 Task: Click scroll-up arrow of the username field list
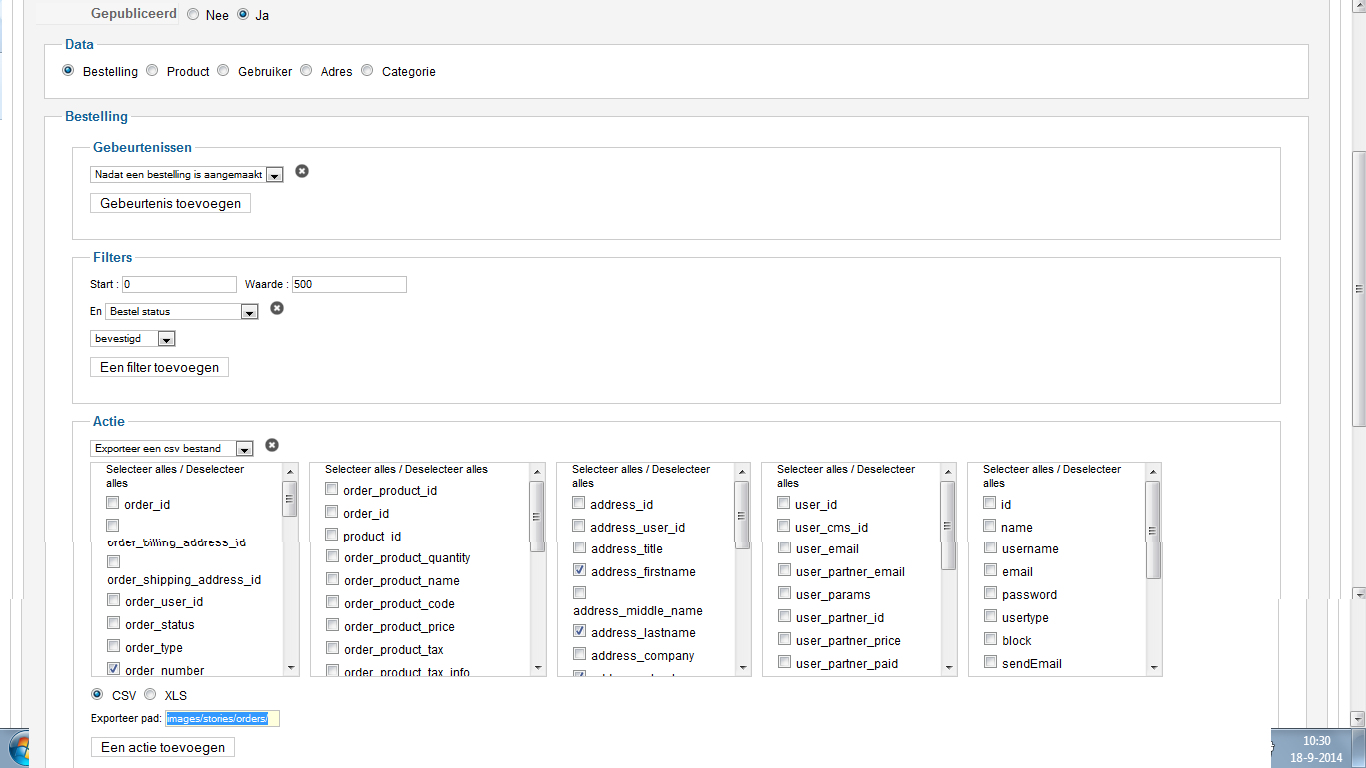[1153, 471]
